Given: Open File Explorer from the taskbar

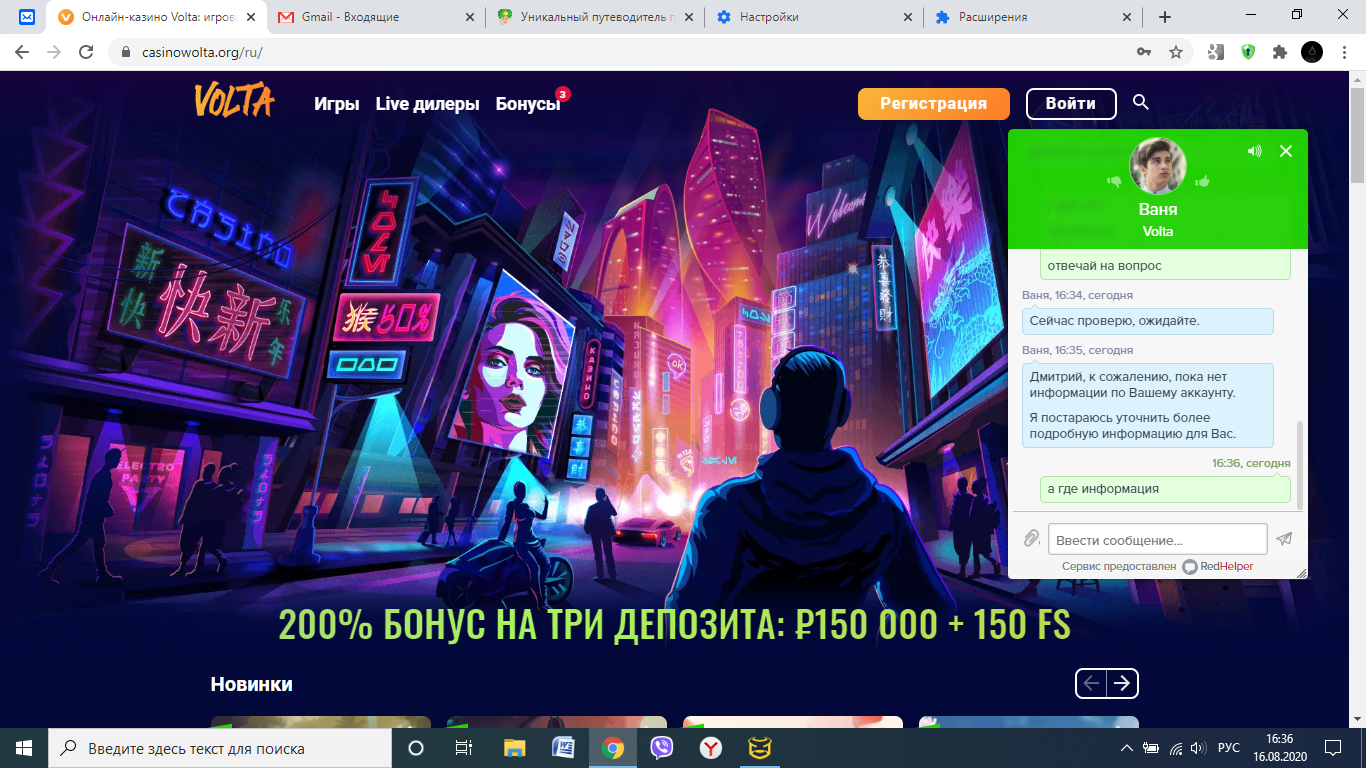Looking at the screenshot, I should point(514,748).
